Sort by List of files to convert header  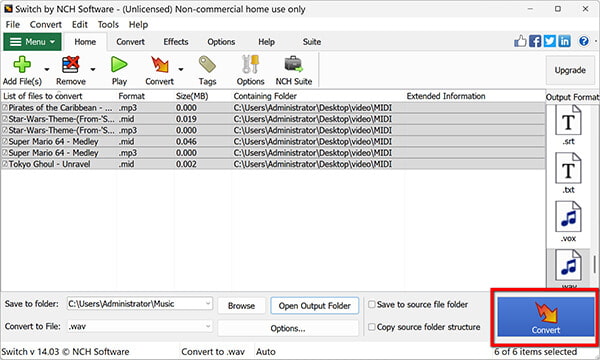click(42, 96)
